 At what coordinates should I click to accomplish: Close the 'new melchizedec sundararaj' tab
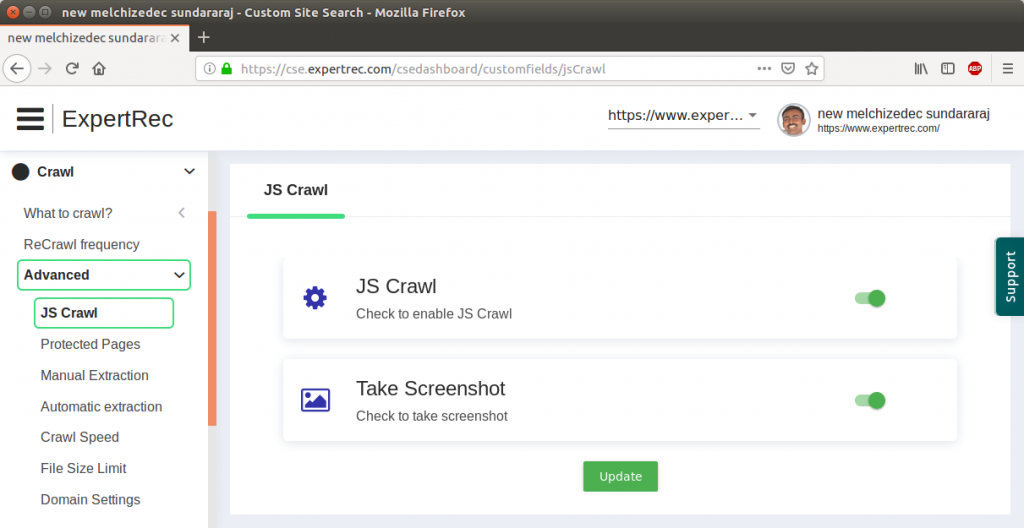174,38
